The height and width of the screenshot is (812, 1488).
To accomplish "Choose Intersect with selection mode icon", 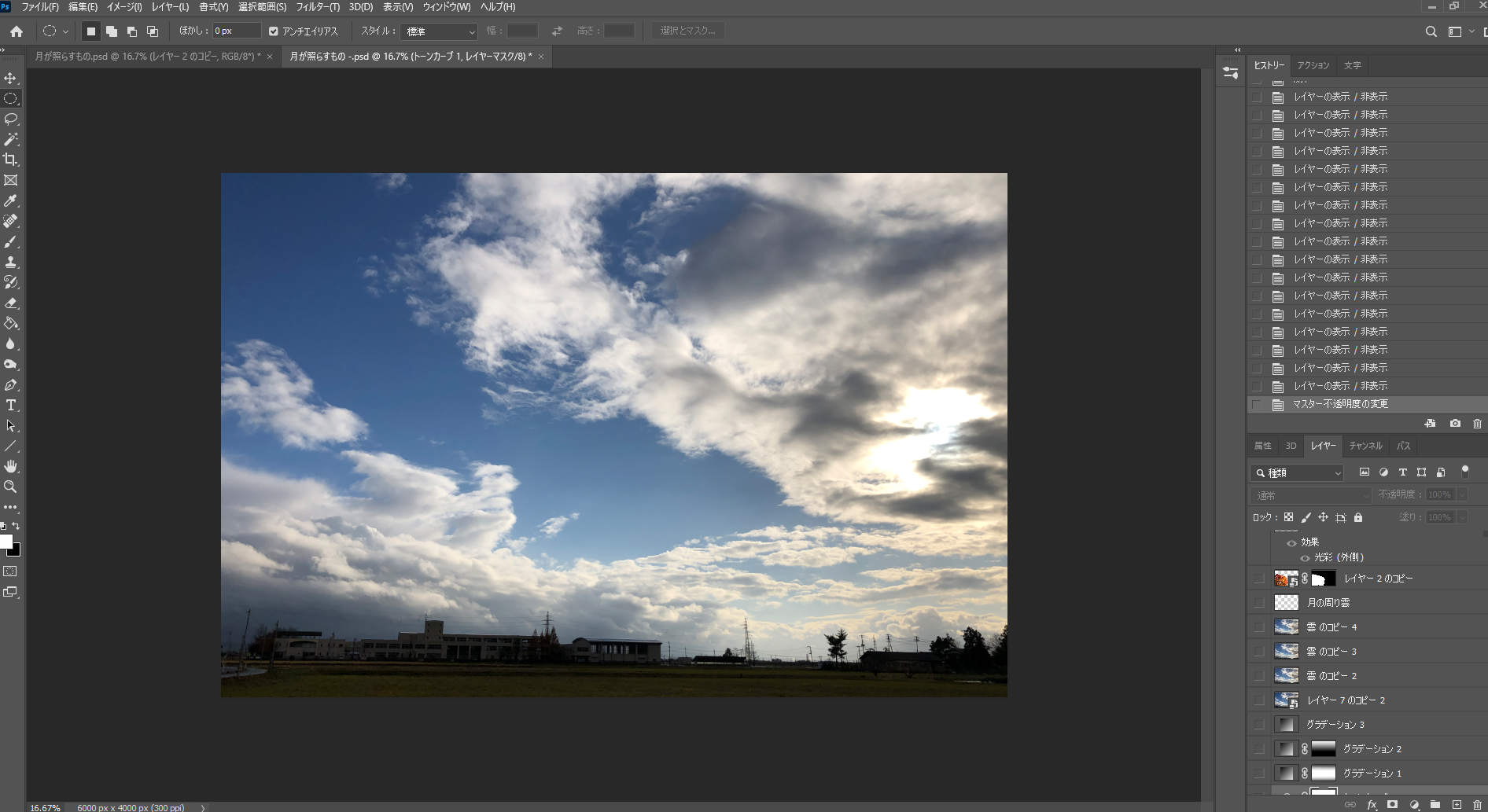I will [153, 31].
